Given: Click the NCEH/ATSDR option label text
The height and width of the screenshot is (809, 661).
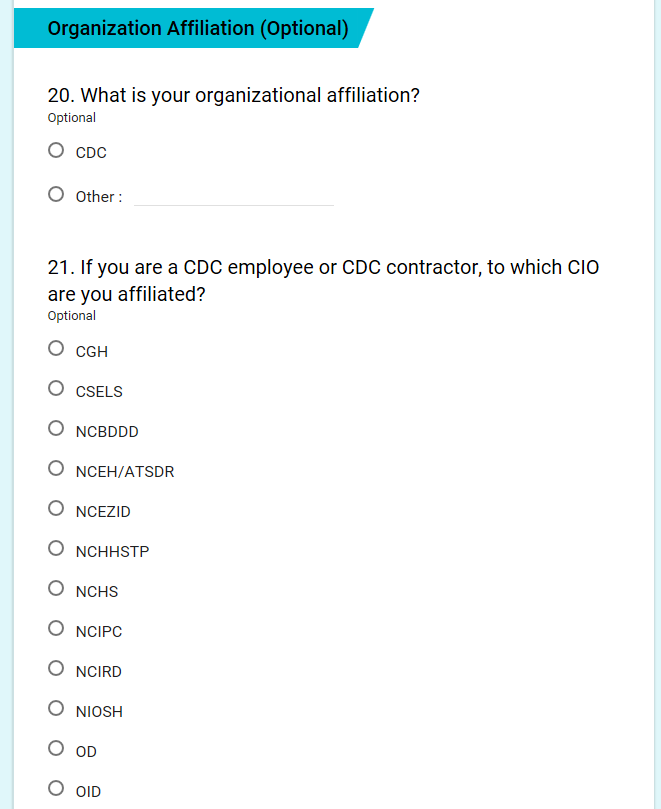Looking at the screenshot, I should (x=125, y=472).
